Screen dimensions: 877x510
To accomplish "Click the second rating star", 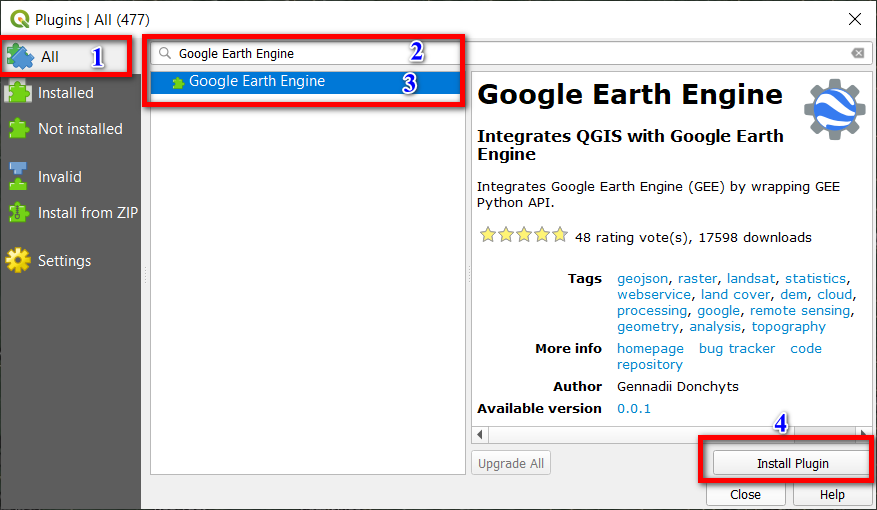I will tap(506, 235).
